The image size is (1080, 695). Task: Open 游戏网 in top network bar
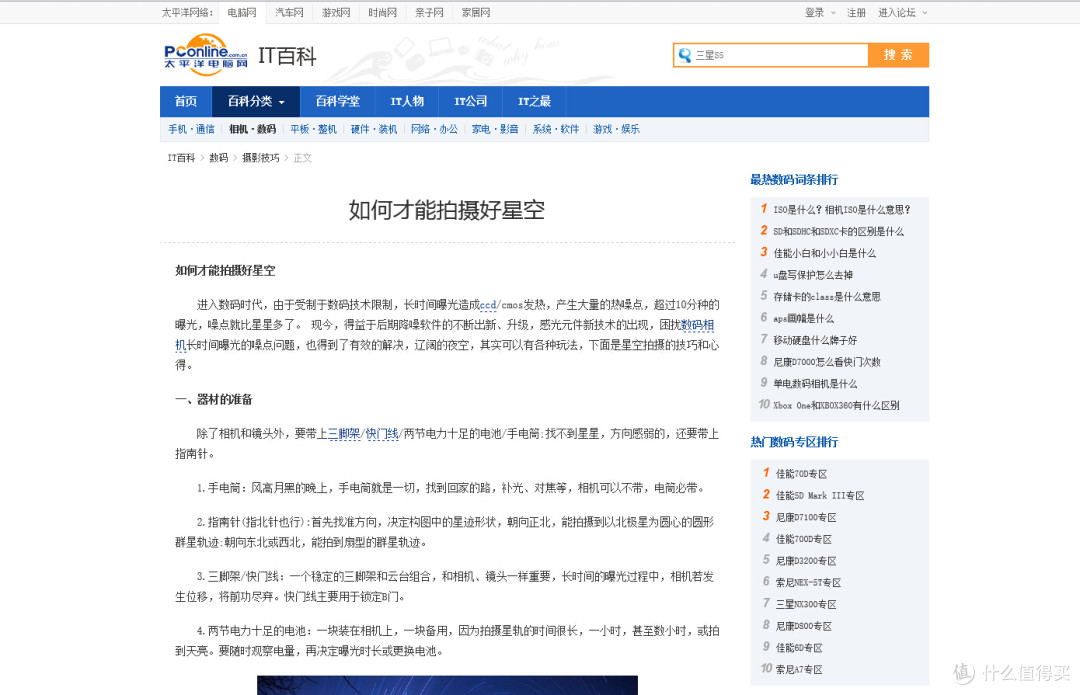[336, 12]
